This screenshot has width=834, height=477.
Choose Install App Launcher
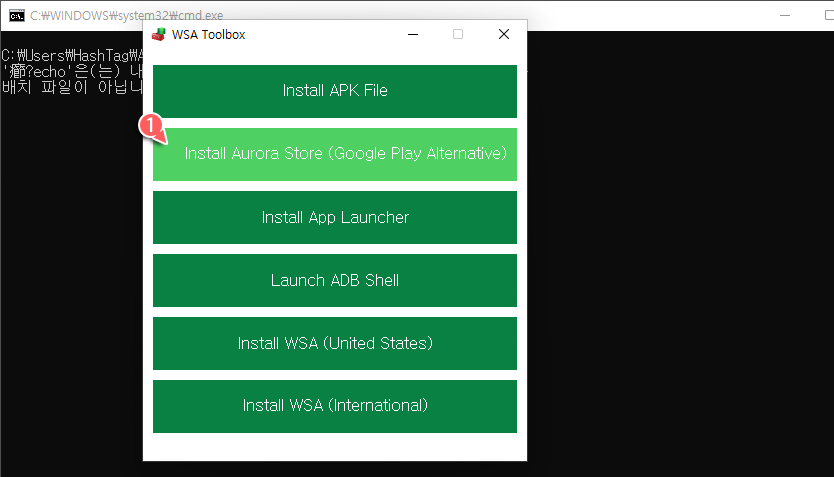335,217
